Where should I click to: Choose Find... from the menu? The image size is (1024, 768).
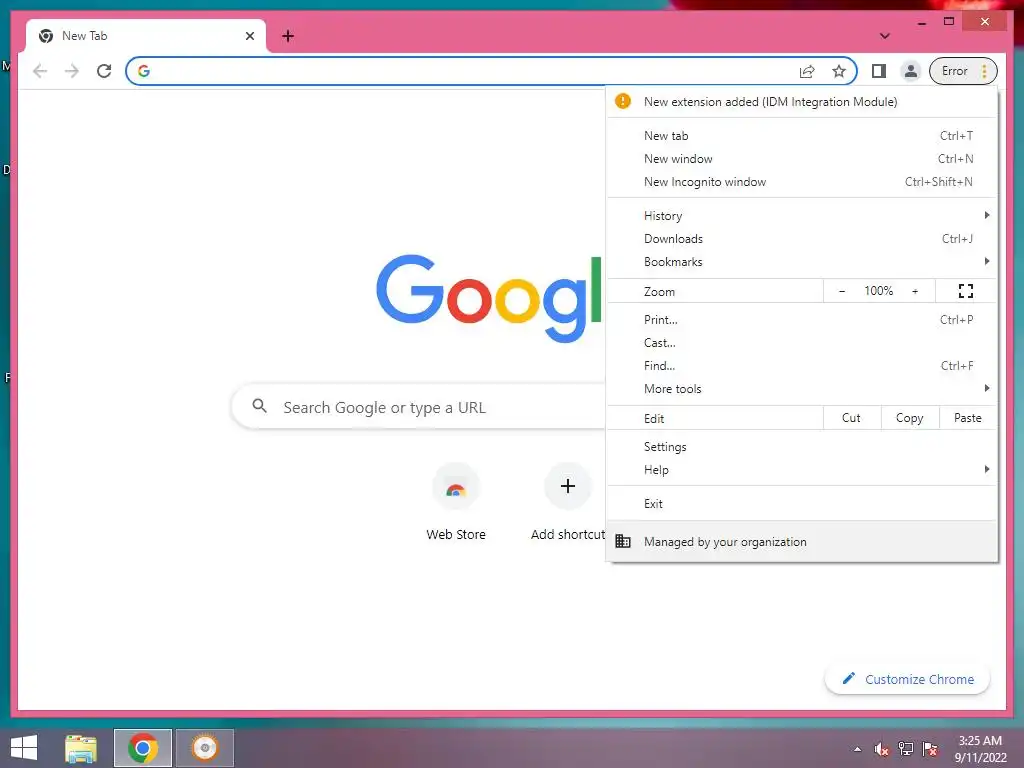pos(802,366)
